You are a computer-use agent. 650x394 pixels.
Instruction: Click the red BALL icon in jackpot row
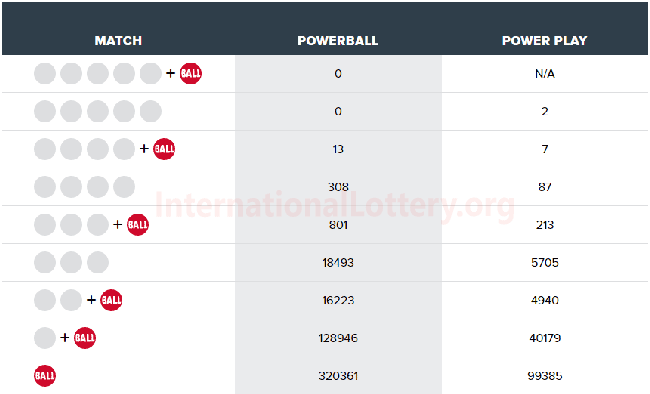coord(191,73)
